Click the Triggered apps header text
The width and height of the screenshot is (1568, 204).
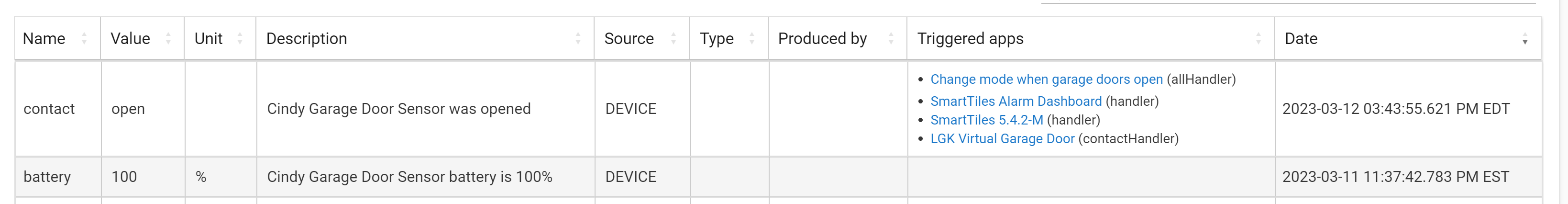tap(970, 38)
